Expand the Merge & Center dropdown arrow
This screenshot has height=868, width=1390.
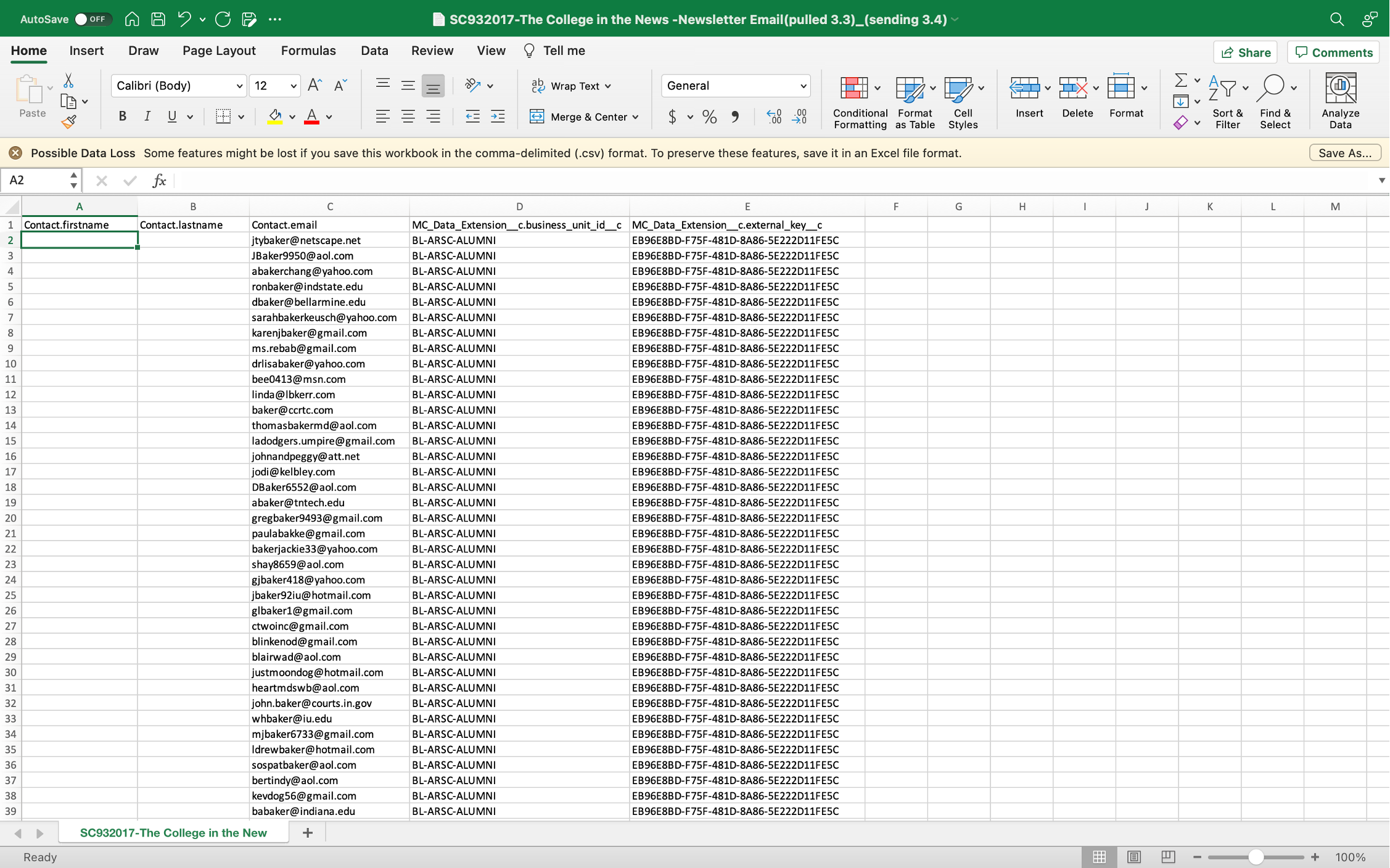click(635, 117)
